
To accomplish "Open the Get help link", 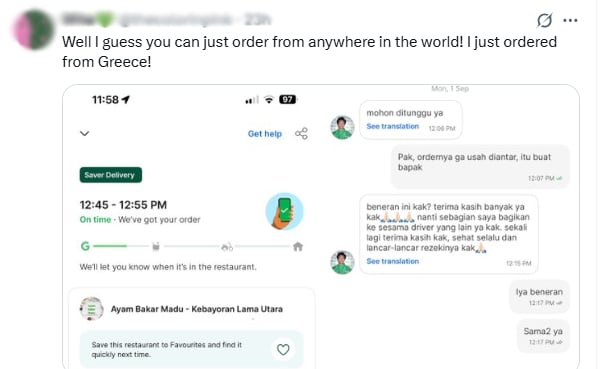I will point(265,134).
